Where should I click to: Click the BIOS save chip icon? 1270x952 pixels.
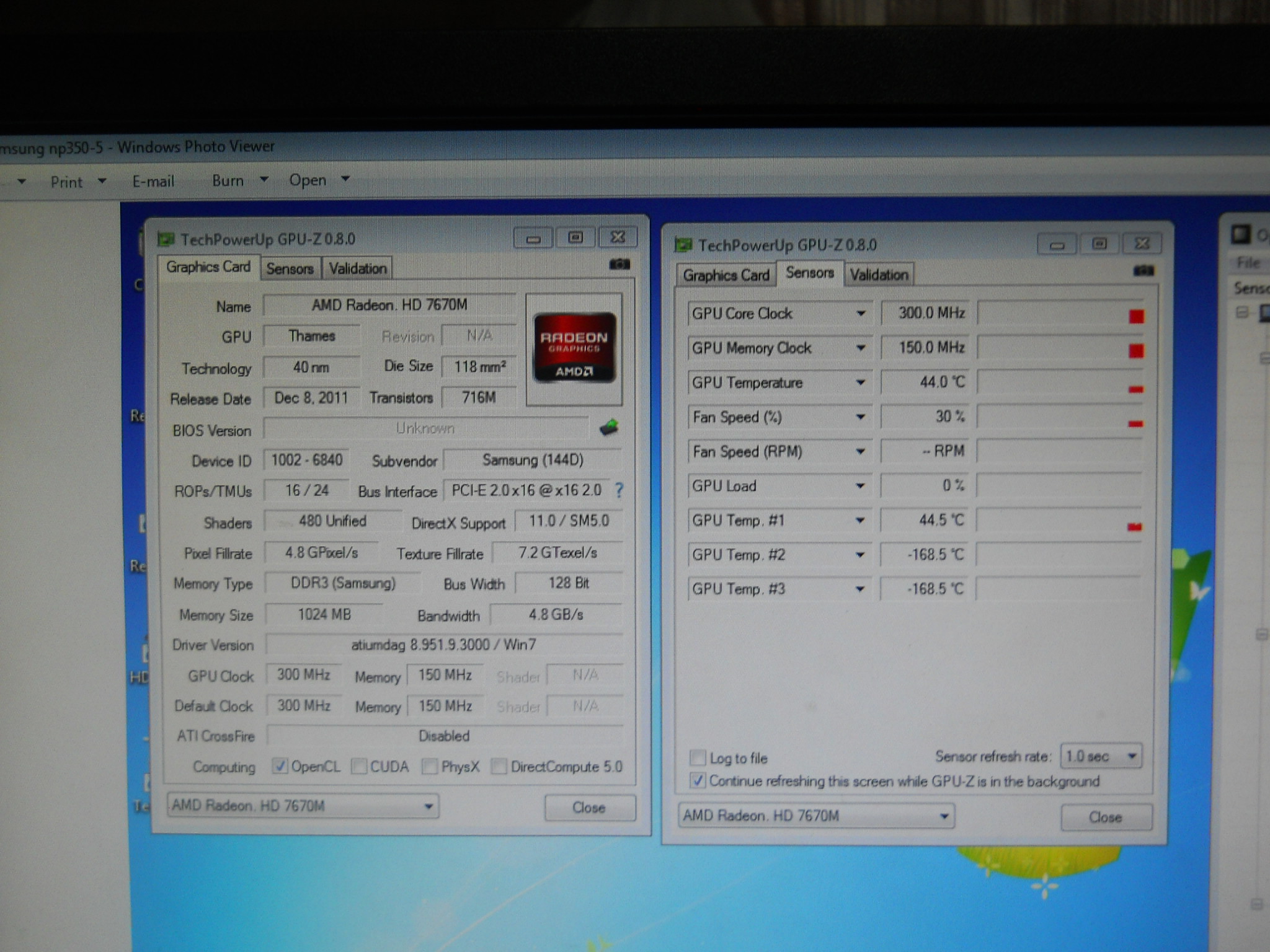[609, 427]
